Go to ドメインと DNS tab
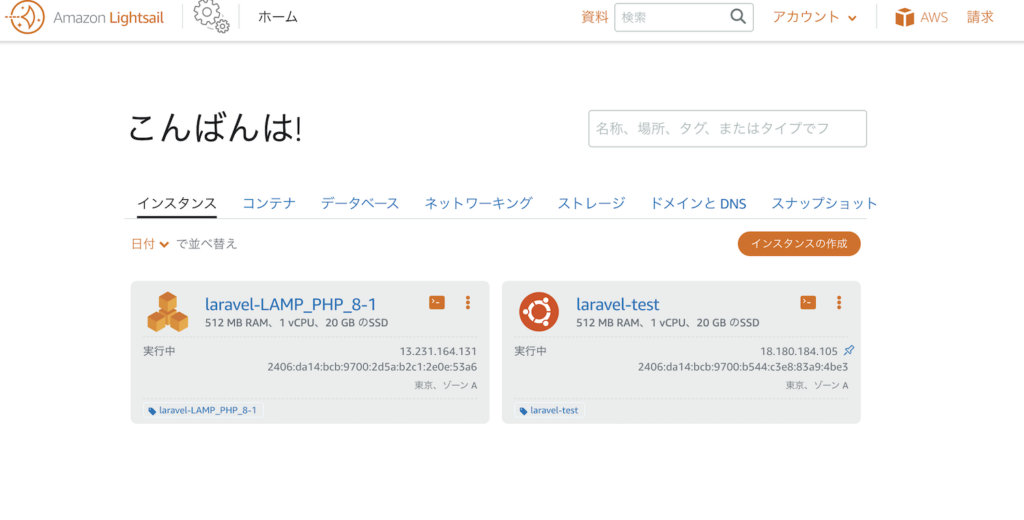Screen dimensions: 1024x520 698,203
